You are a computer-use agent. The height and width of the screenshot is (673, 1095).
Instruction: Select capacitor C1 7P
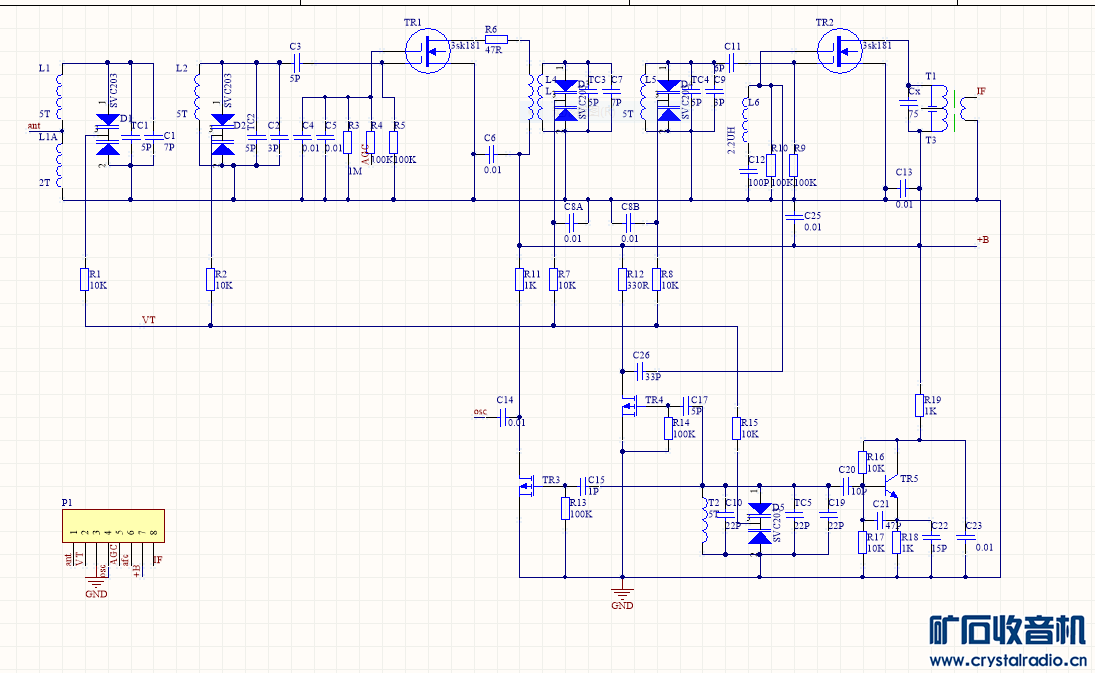click(x=153, y=137)
